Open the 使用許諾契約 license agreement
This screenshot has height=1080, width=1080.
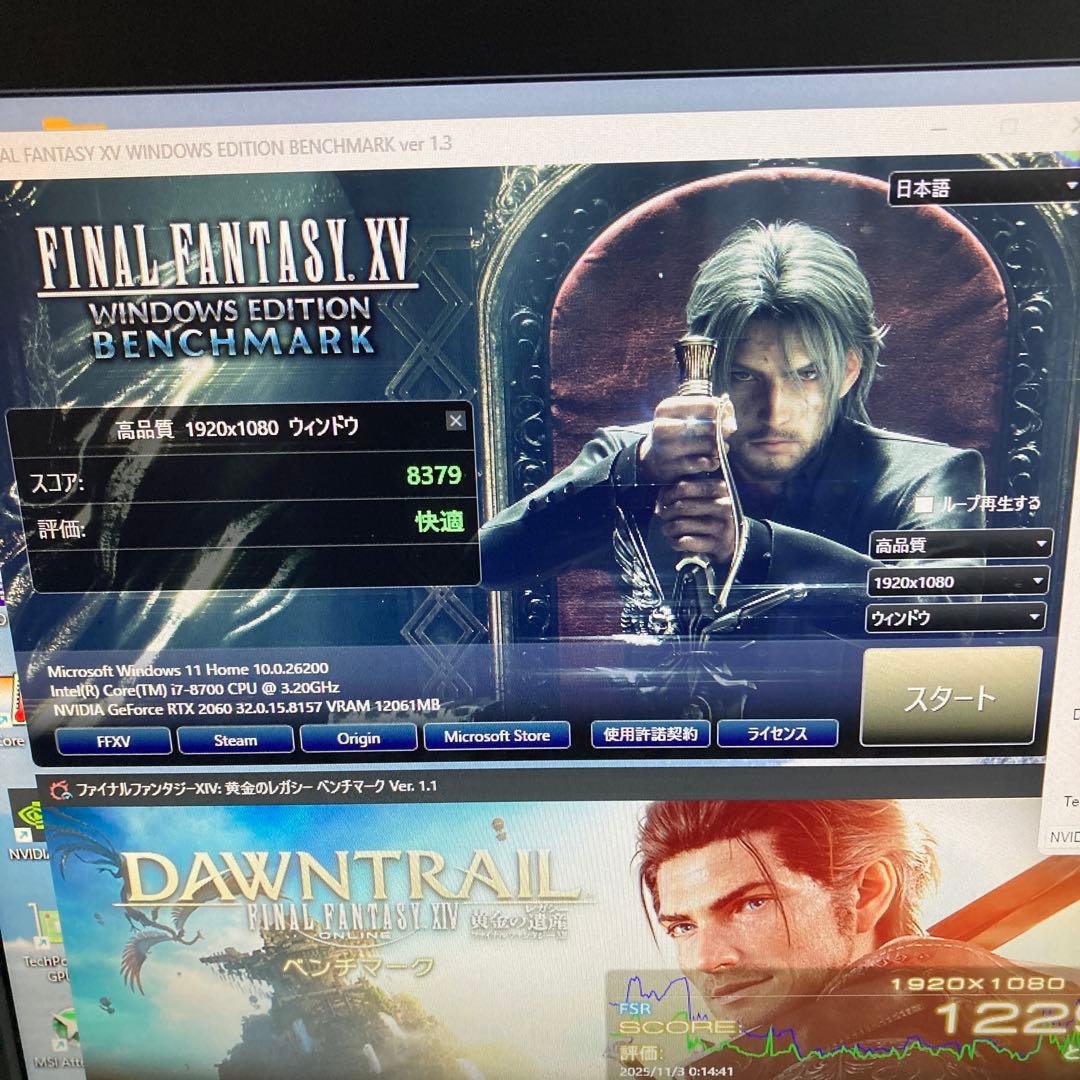pyautogui.click(x=650, y=733)
